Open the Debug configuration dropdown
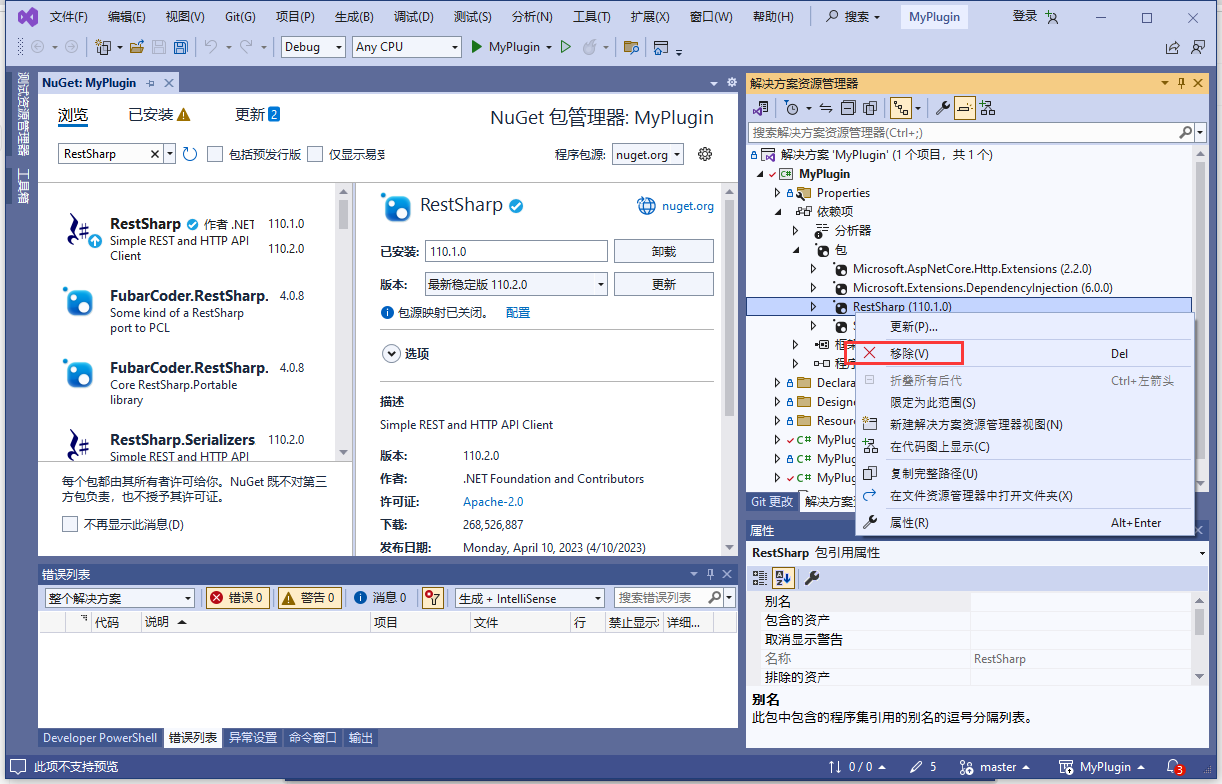The width and height of the screenshot is (1222, 784). point(314,47)
